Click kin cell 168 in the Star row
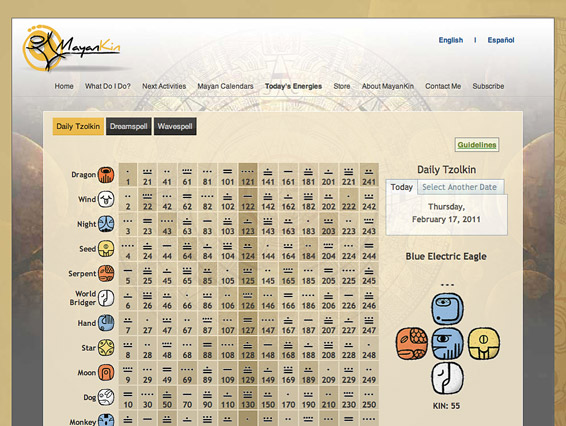Screen dimensions: 566x426 pos(288,348)
